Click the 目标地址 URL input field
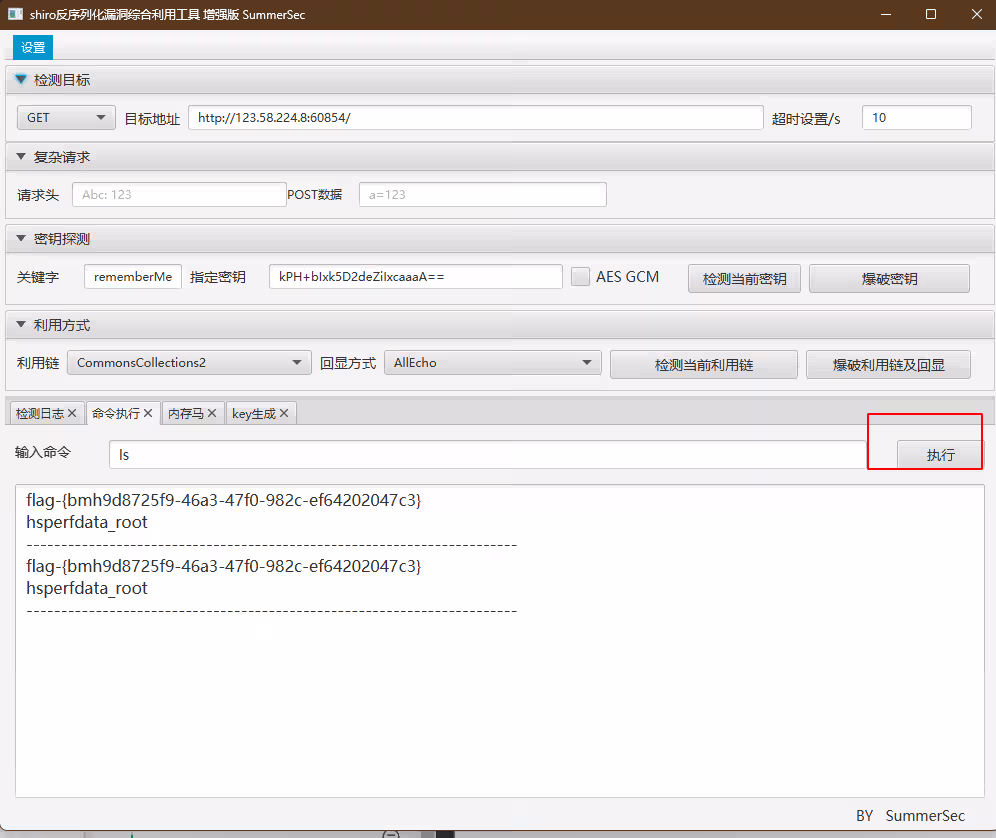The width and height of the screenshot is (996, 838). coord(475,118)
